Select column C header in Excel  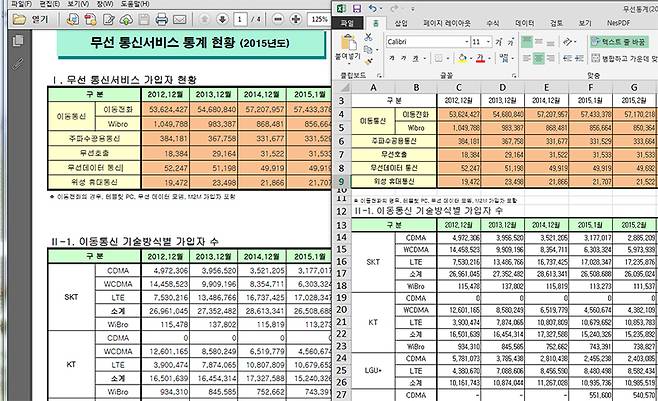click(x=459, y=87)
